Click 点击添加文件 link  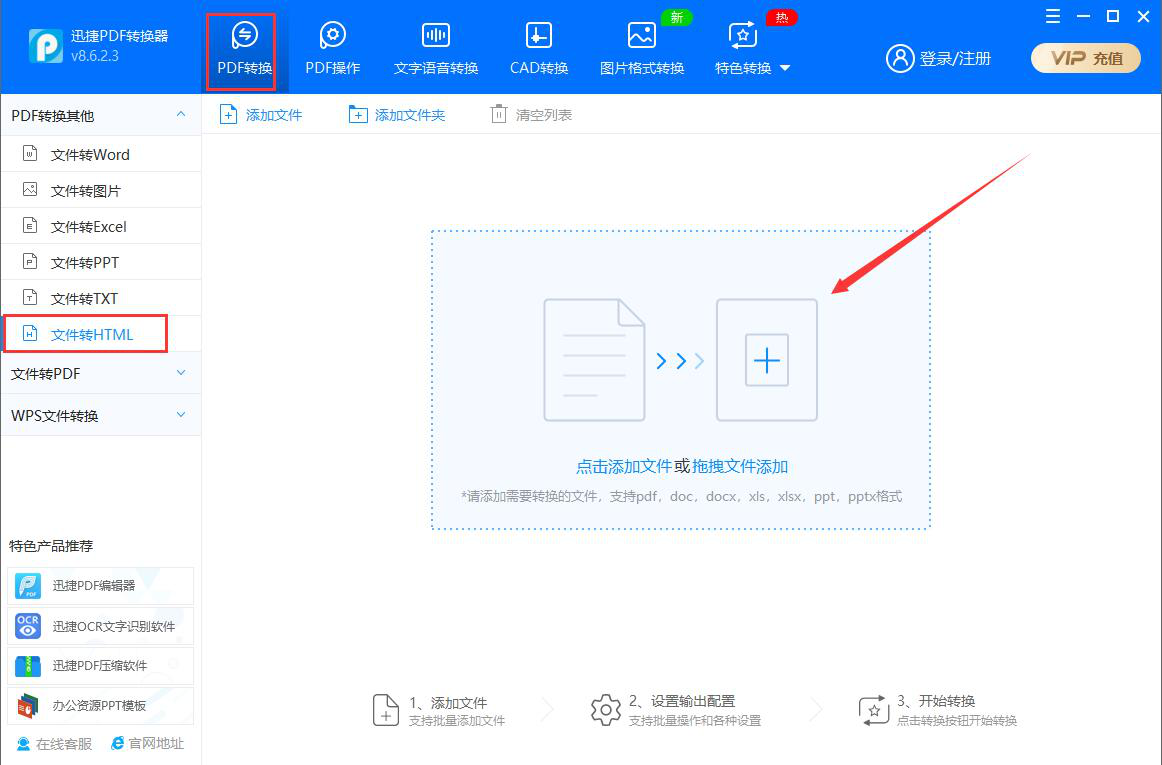(623, 466)
